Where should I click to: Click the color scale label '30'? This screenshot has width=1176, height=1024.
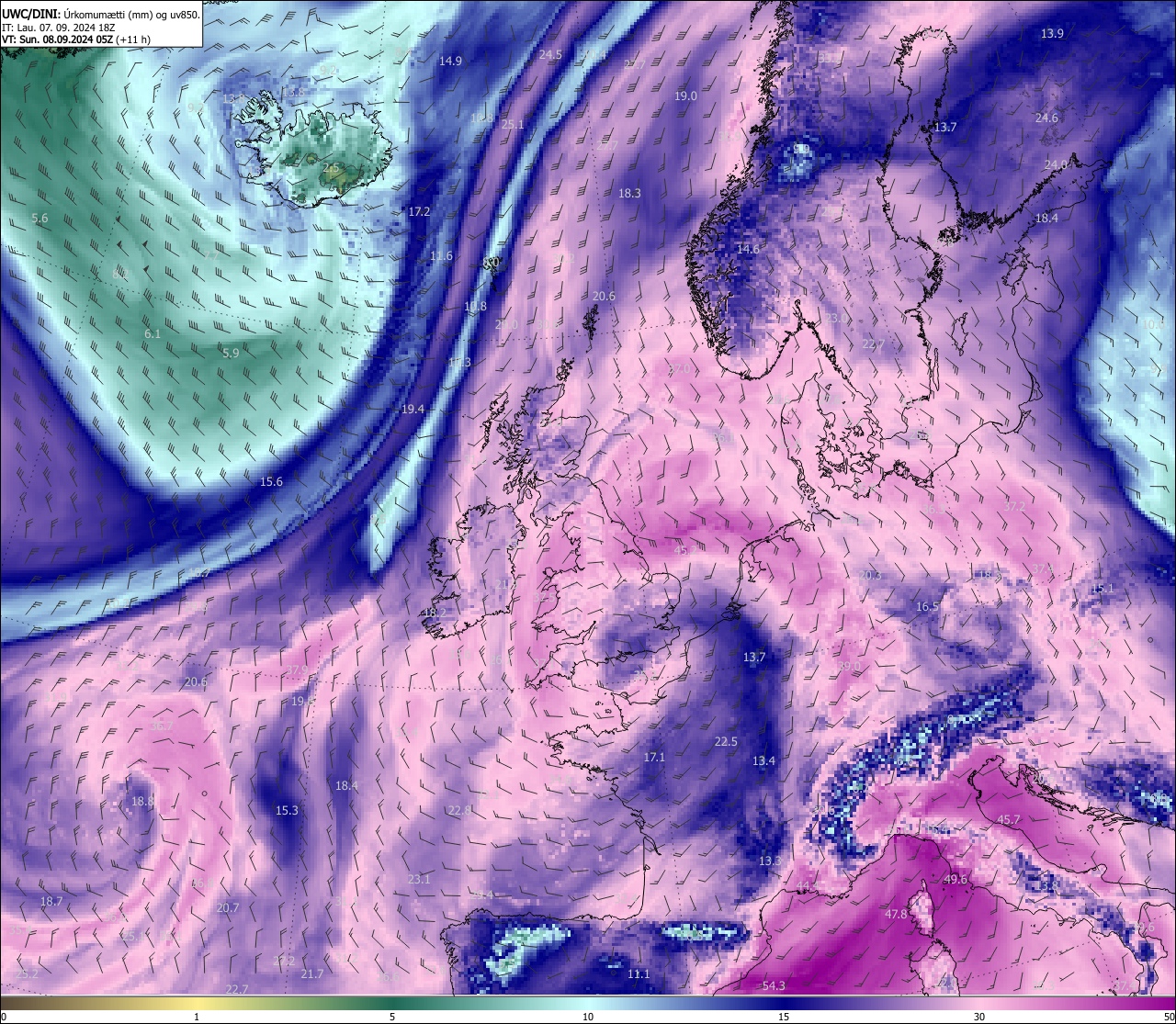tap(979, 1017)
